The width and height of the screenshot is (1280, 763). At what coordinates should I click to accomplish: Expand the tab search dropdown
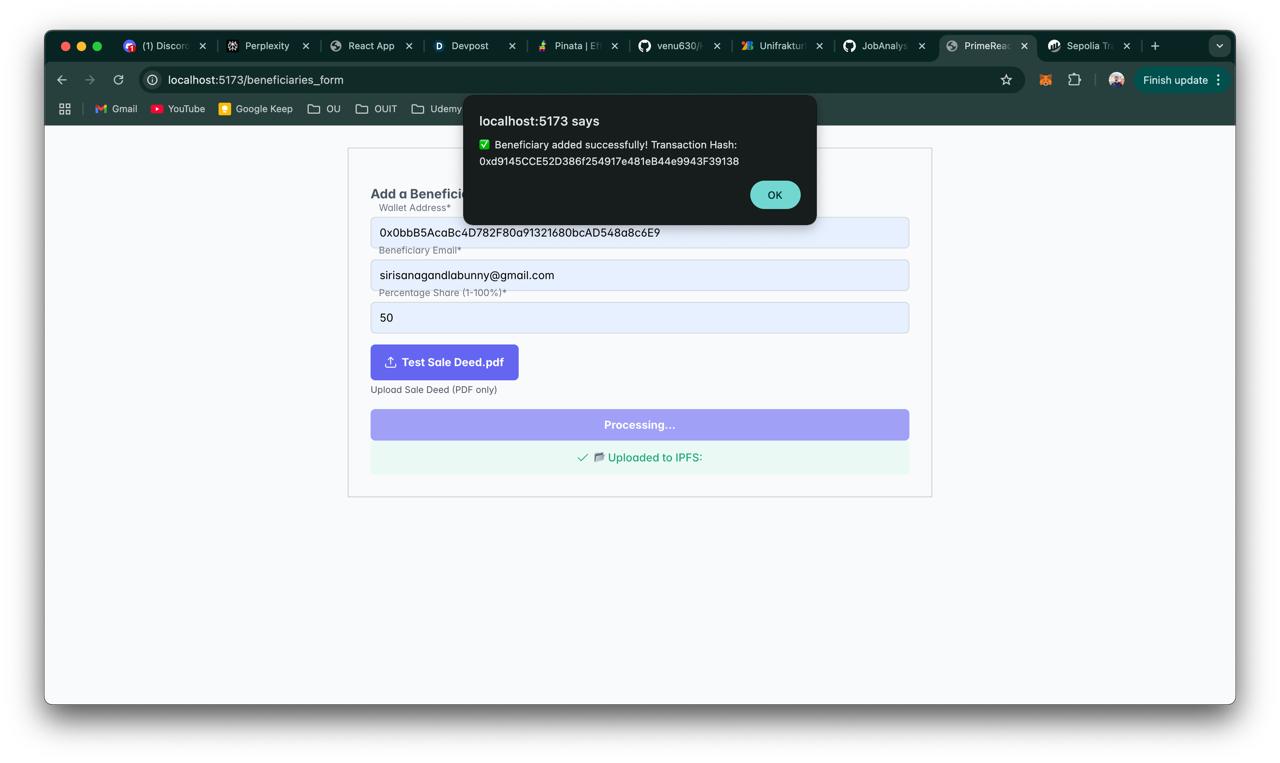(1219, 46)
